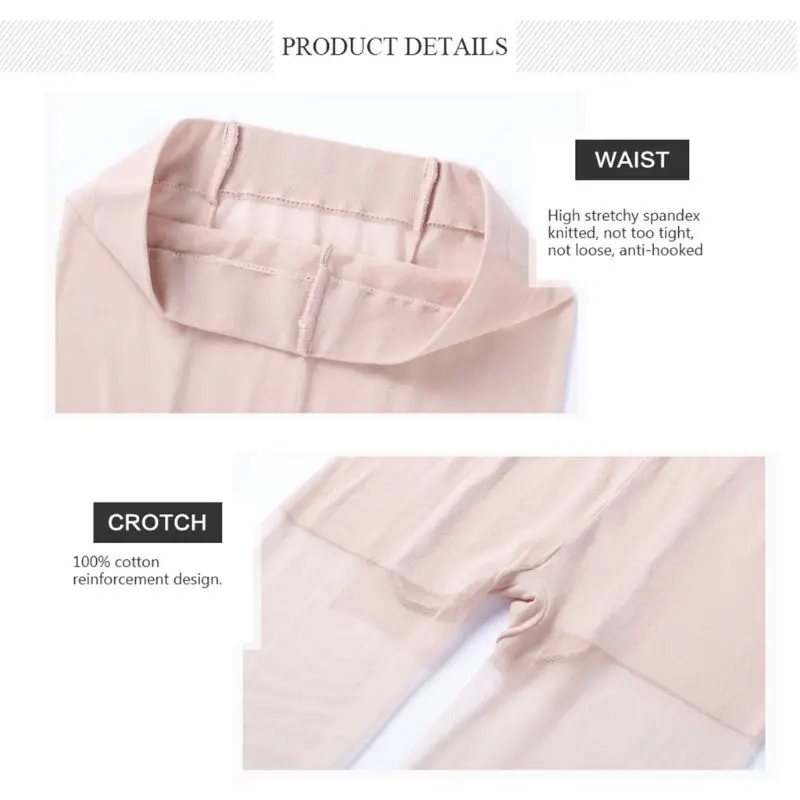Select the '100% cotton' text line
The width and height of the screenshot is (800, 800).
[116, 562]
